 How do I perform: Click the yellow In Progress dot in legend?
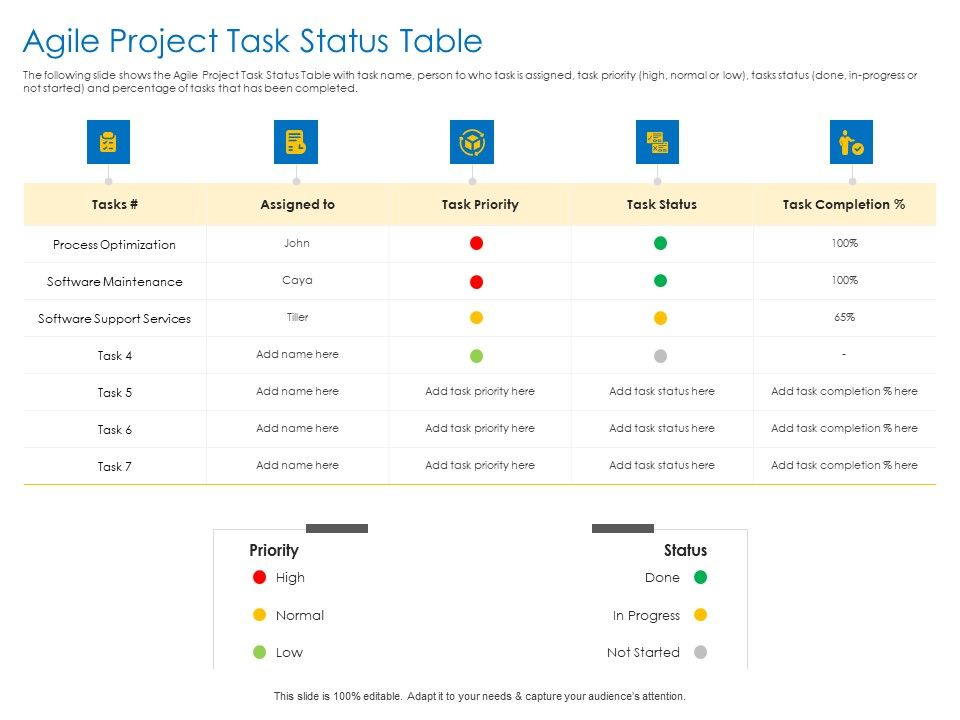[700, 615]
